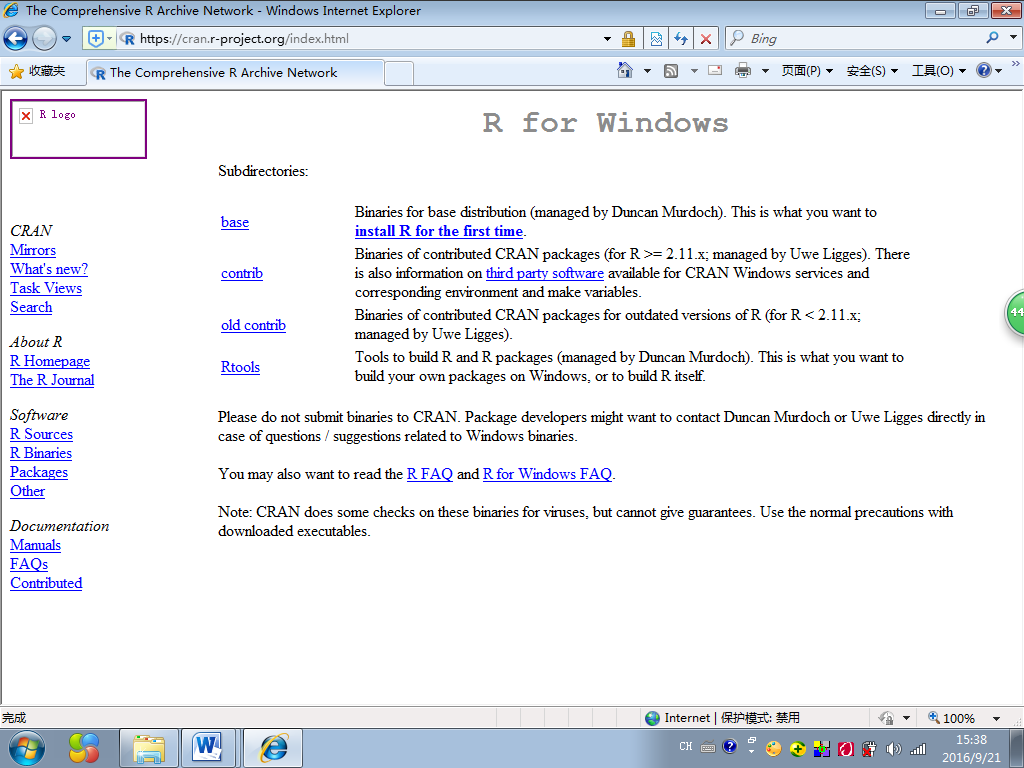1024x768 pixels.
Task: Open the Manuals link
Action: coord(35,545)
